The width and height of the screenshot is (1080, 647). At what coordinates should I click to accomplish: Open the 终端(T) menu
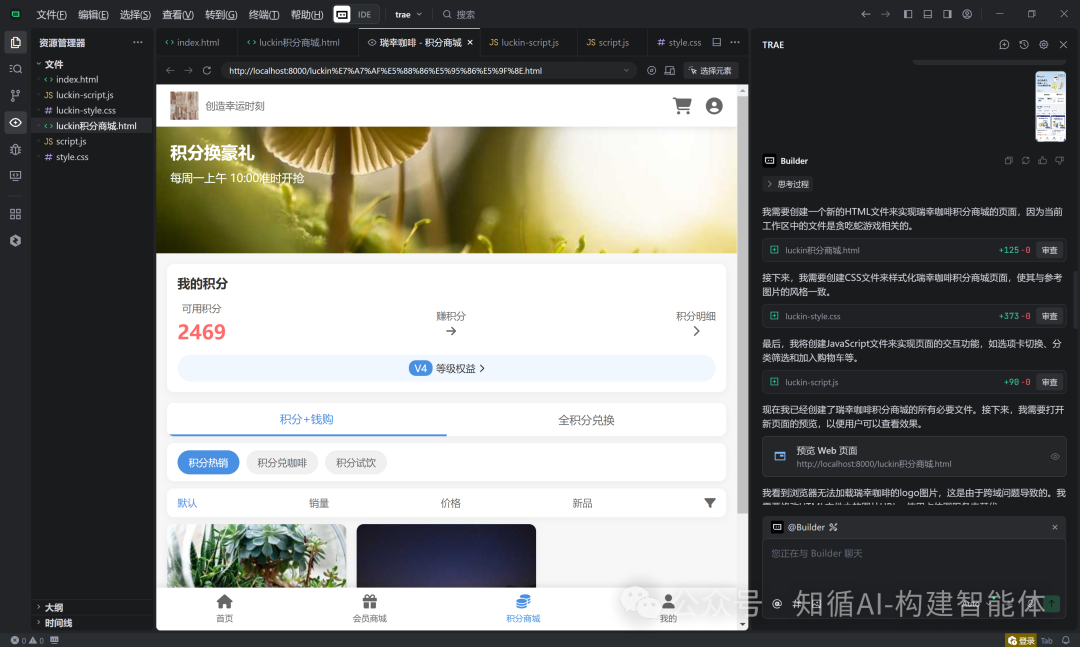[264, 14]
